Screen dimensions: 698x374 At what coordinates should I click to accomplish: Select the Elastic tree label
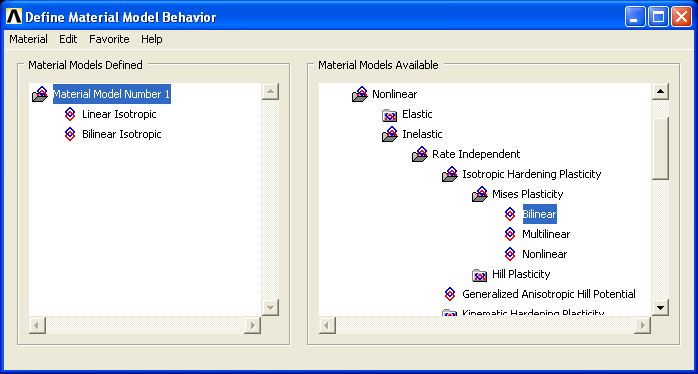(x=417, y=114)
